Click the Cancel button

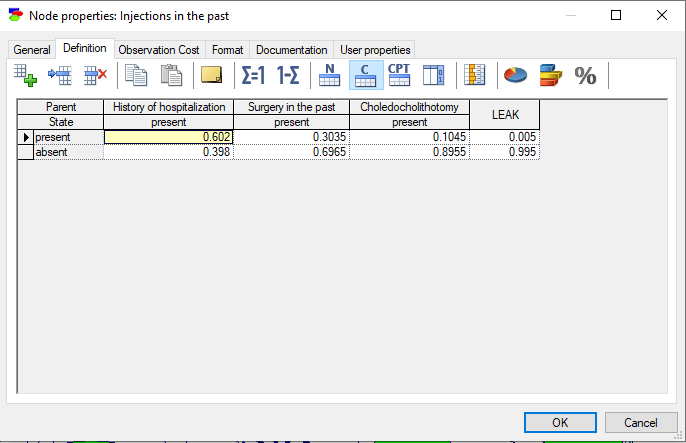[640, 422]
